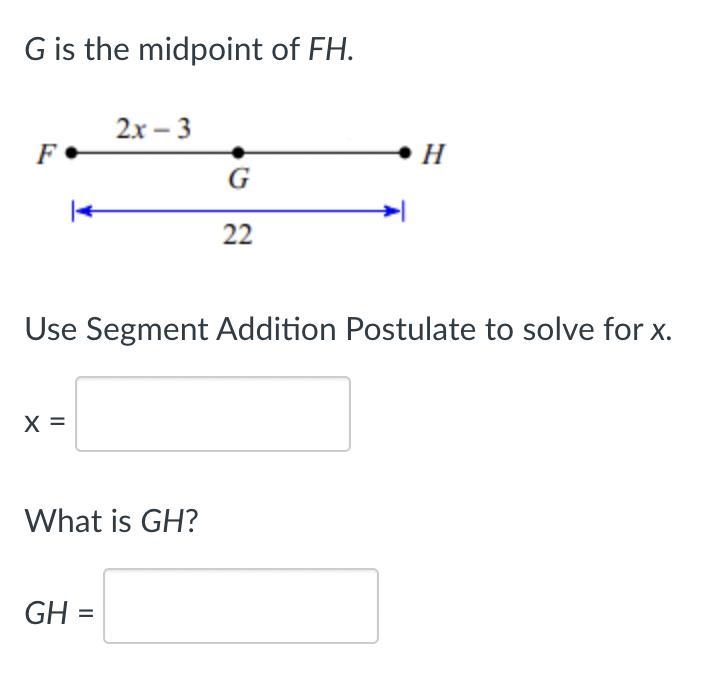Screen dimensions: 716x678
Task: Click the blue dimension line above 22
Action: (238, 211)
